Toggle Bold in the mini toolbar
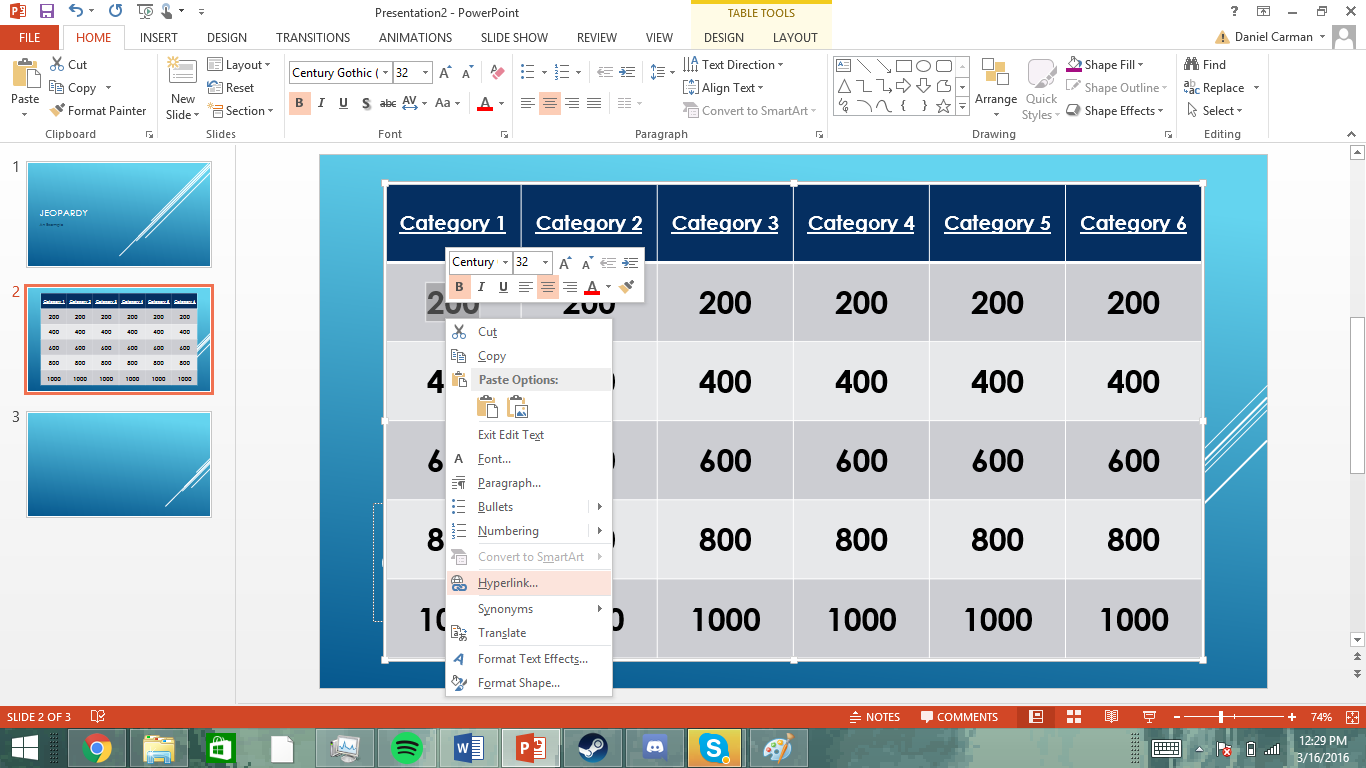 pyautogui.click(x=459, y=287)
